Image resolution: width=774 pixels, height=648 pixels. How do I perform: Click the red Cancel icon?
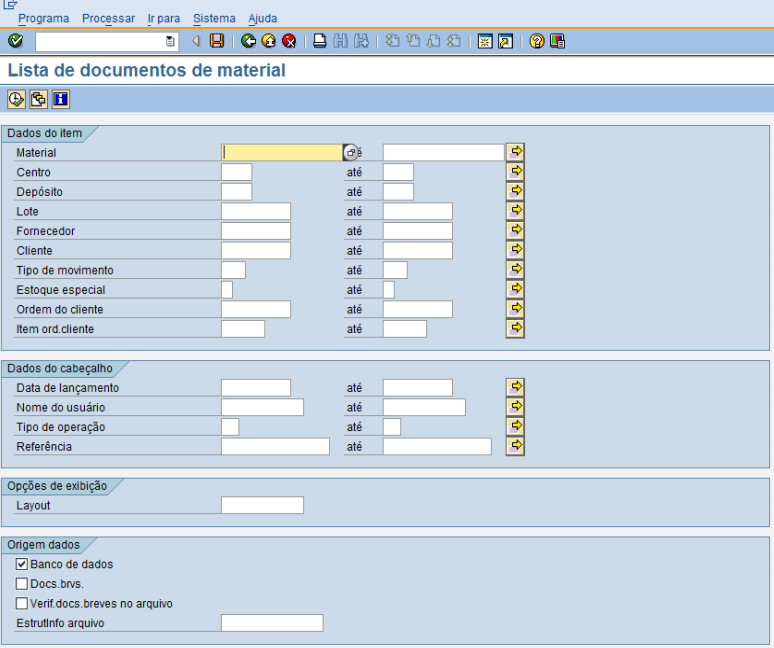click(289, 41)
